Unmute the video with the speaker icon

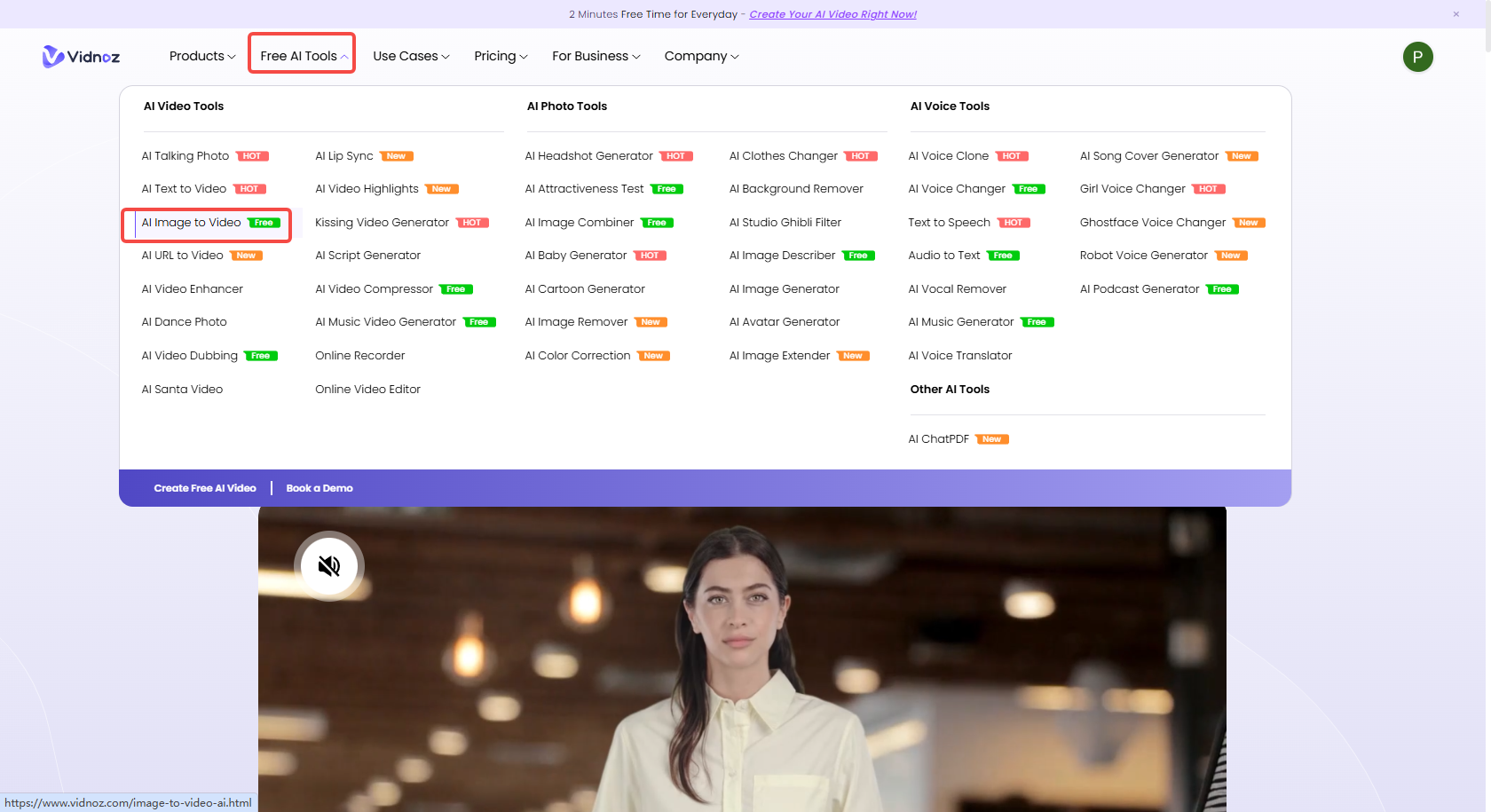point(329,566)
